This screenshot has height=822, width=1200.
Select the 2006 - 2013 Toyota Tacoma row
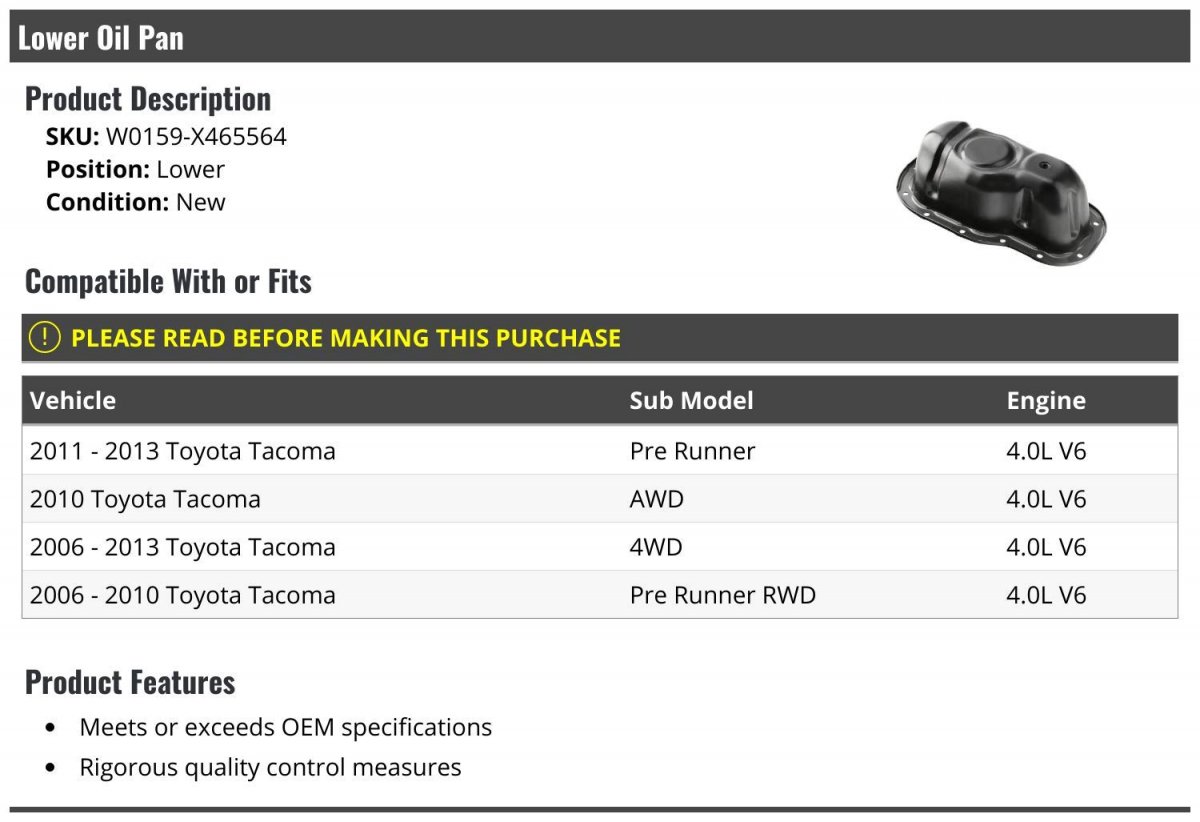tap(183, 547)
